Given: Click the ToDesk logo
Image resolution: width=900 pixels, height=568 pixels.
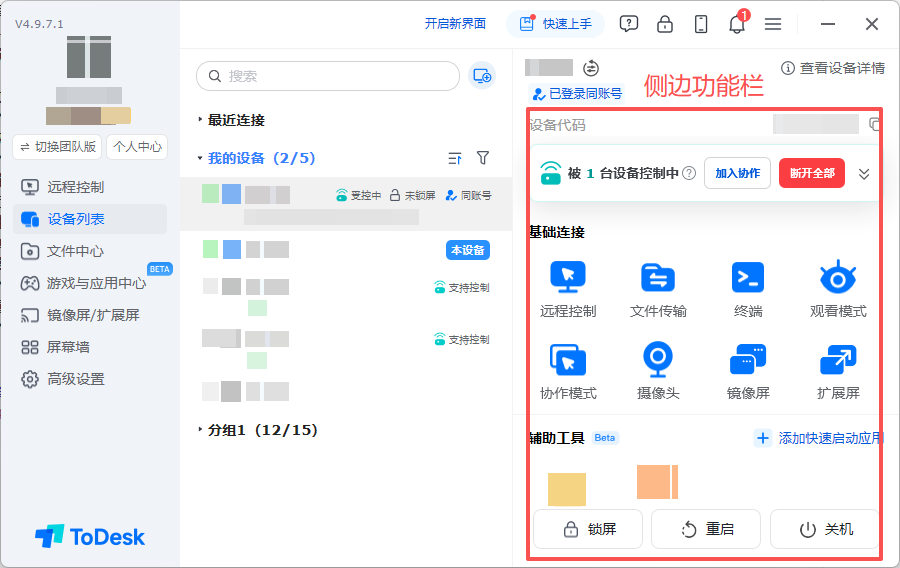Looking at the screenshot, I should 90,536.
